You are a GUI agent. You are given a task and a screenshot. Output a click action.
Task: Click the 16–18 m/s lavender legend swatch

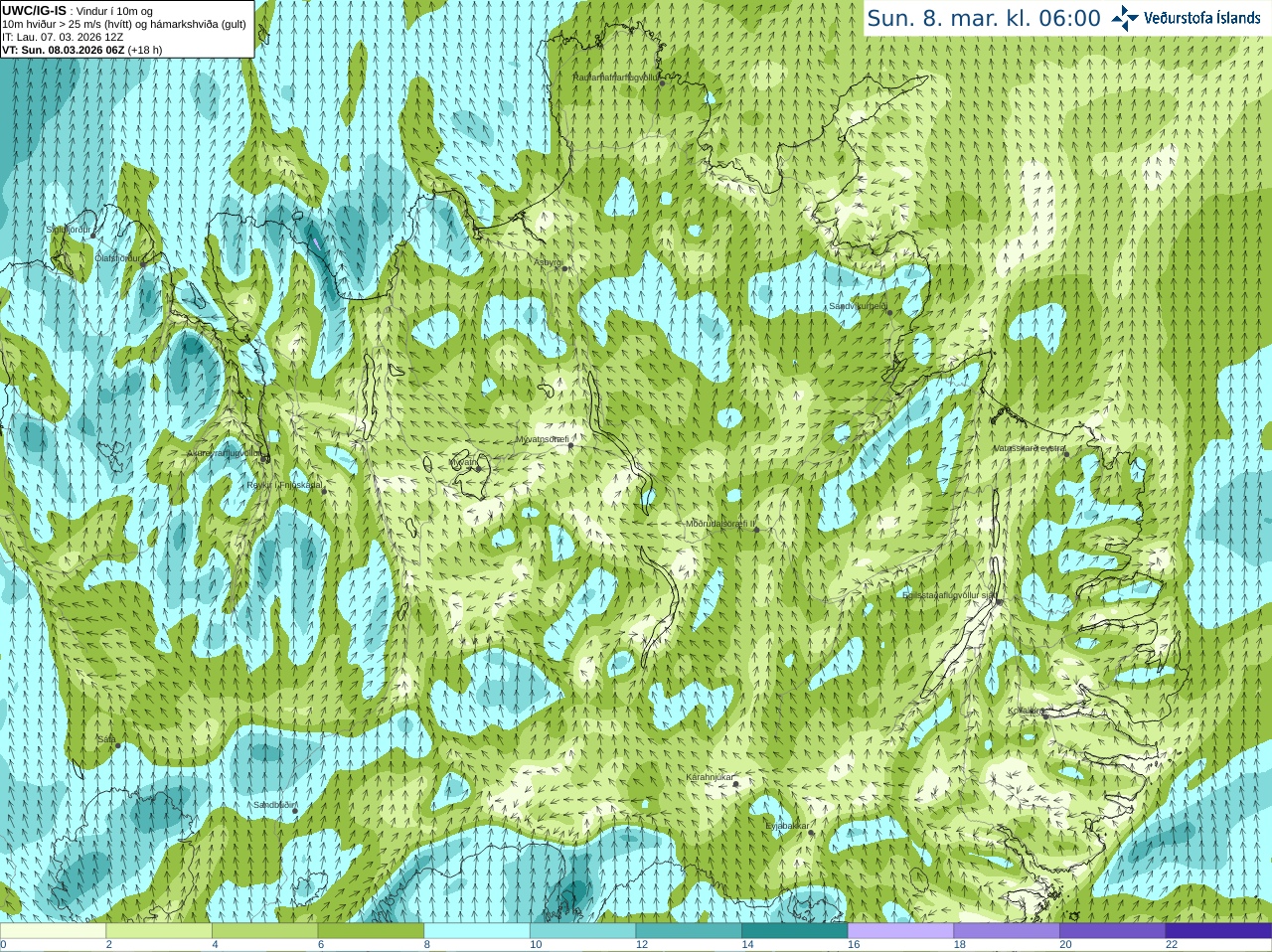click(900, 931)
